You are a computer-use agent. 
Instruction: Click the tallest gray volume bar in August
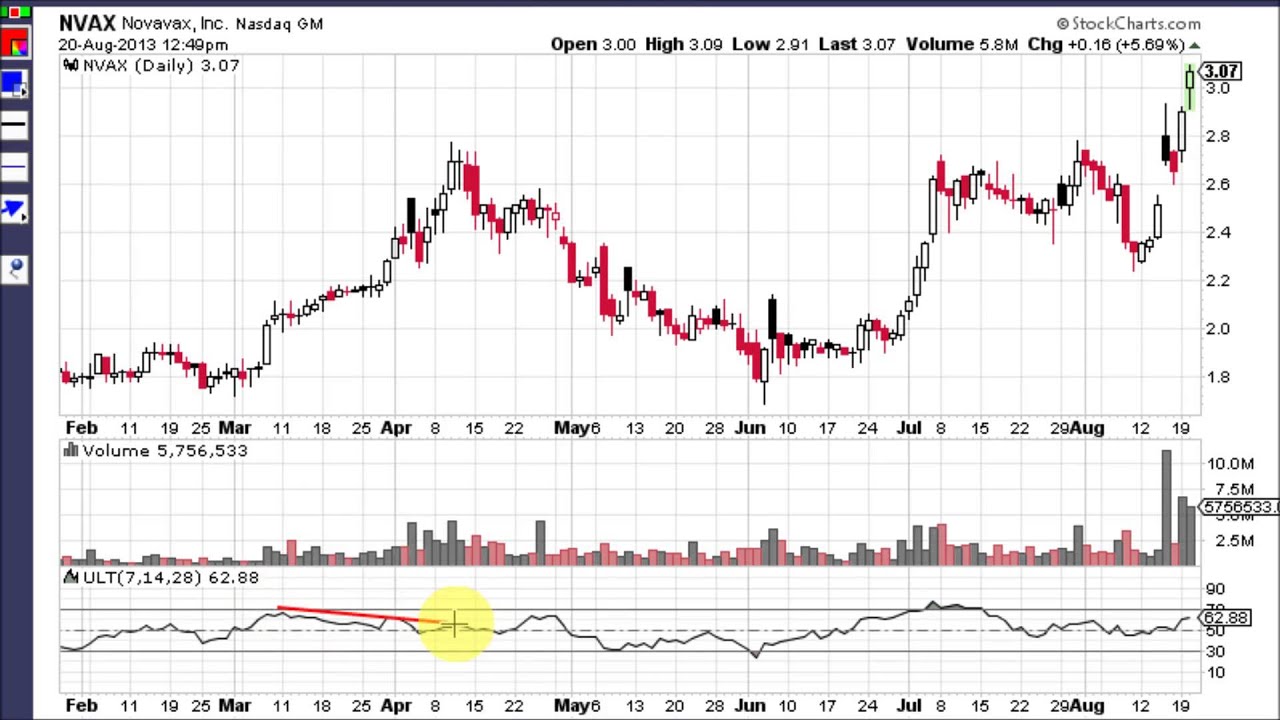(1166, 507)
